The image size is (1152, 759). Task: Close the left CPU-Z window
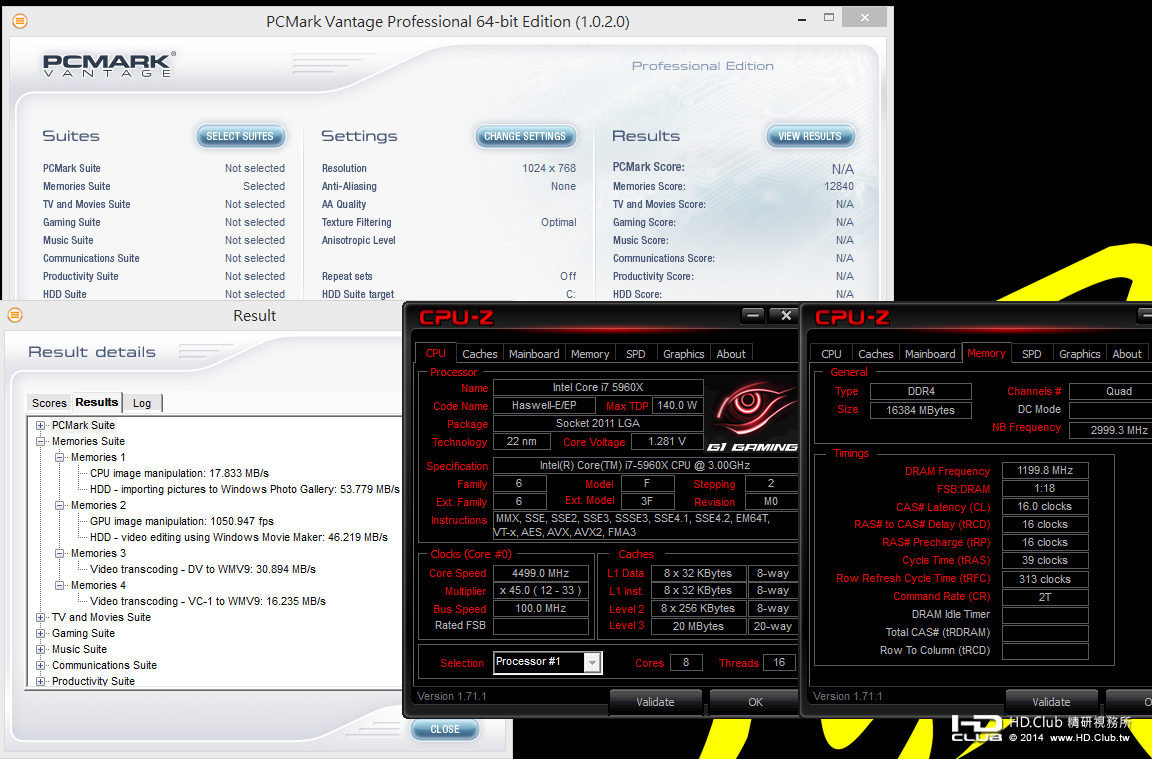[785, 316]
